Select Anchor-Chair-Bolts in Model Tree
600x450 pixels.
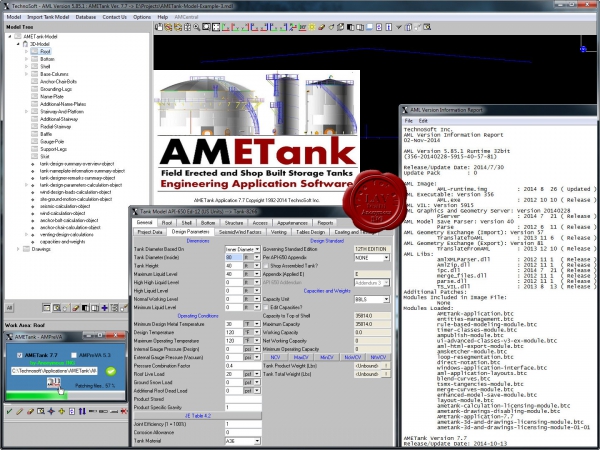[x=58, y=82]
